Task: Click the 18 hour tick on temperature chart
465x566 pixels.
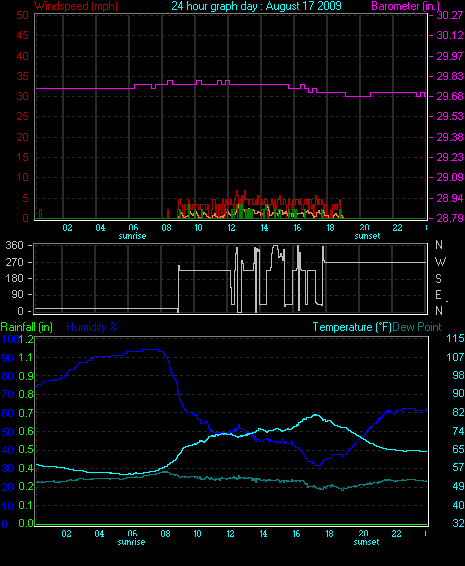Action: [330, 534]
